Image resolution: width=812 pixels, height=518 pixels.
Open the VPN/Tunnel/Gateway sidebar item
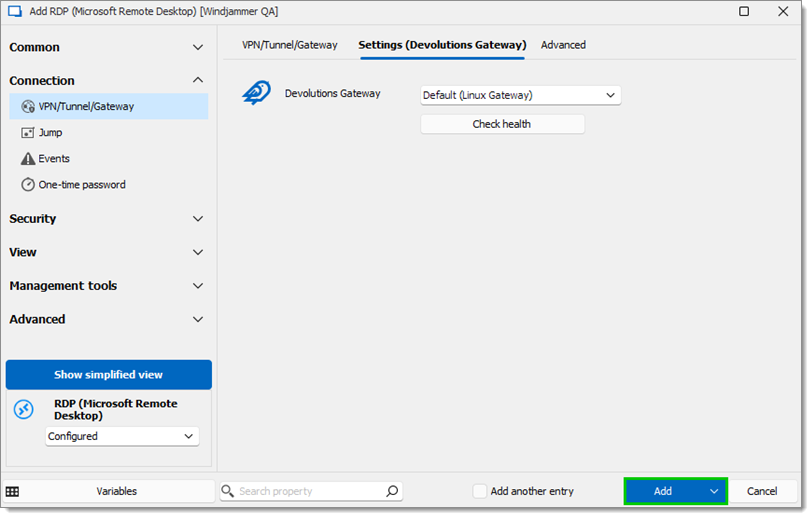109,106
